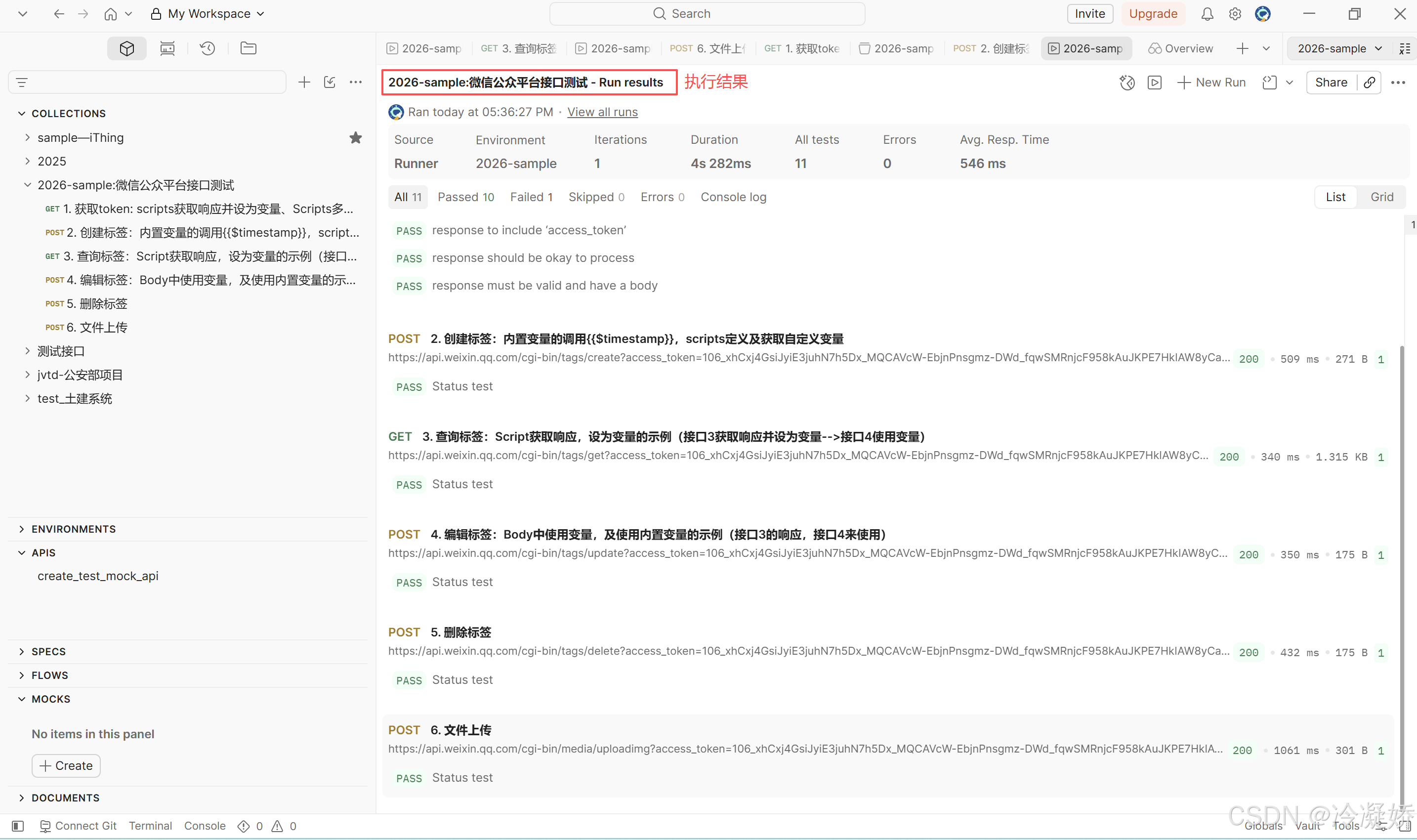Open the Collections sidebar icon
The height and width of the screenshot is (840, 1417).
(x=127, y=48)
